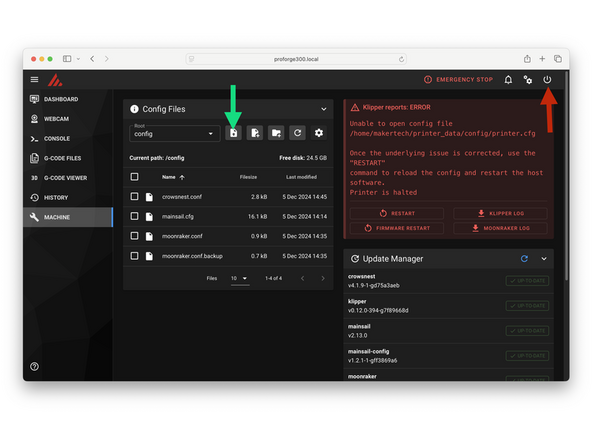Check the moonraker.conf.backup checkbox
592x444 pixels.
[x=134, y=256]
